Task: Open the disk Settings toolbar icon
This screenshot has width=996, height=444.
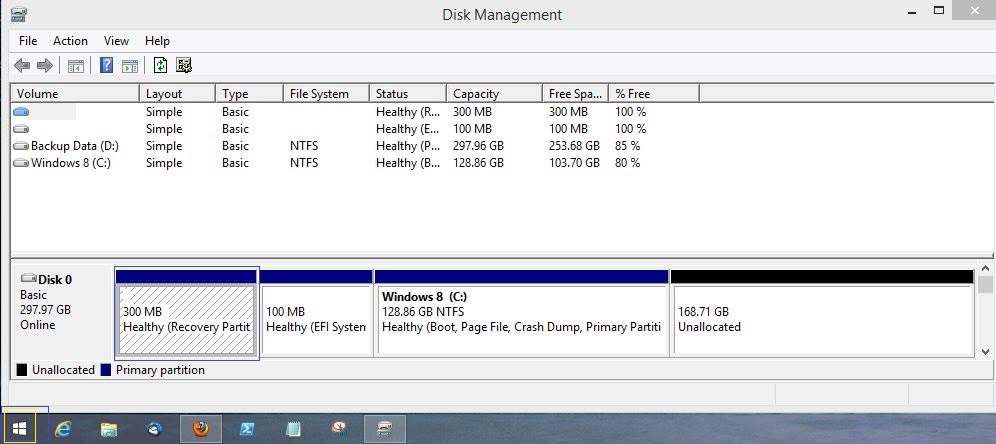Action: pyautogui.click(x=184, y=65)
